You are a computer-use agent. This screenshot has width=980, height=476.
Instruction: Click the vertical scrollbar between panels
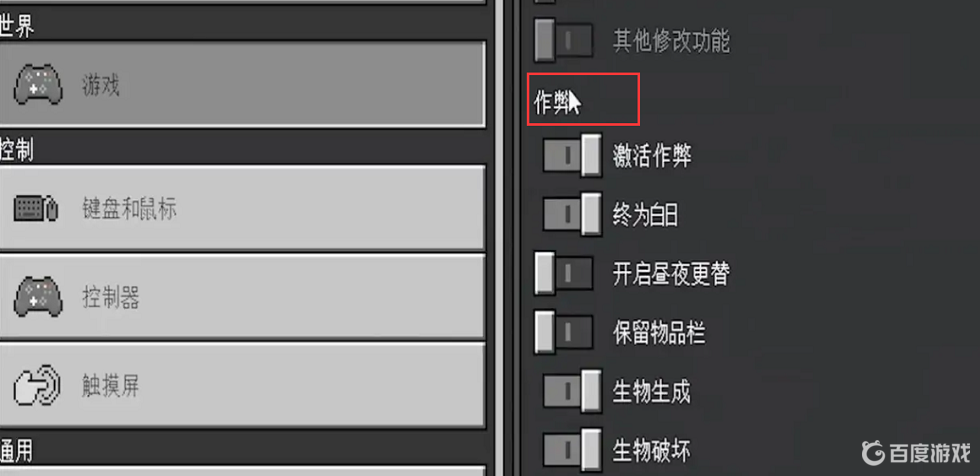tap(499, 238)
